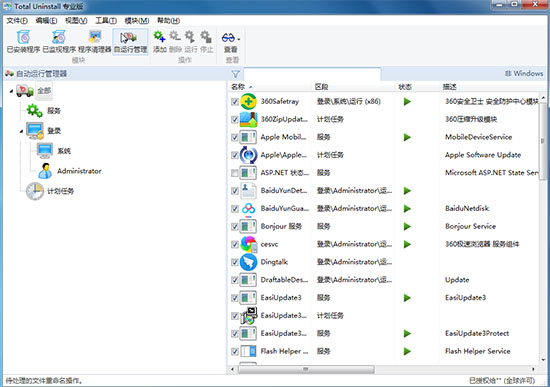Viewport: 550px width, 387px height.
Task: Click the Dingtalk entry icon
Action: coord(248,262)
